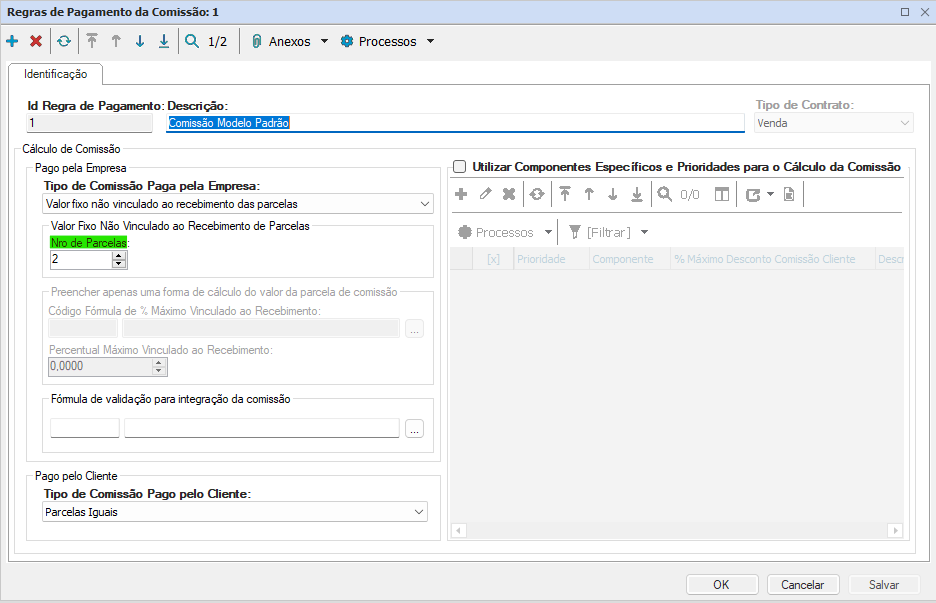
Task: Click the refresh record icon
Action: click(64, 41)
